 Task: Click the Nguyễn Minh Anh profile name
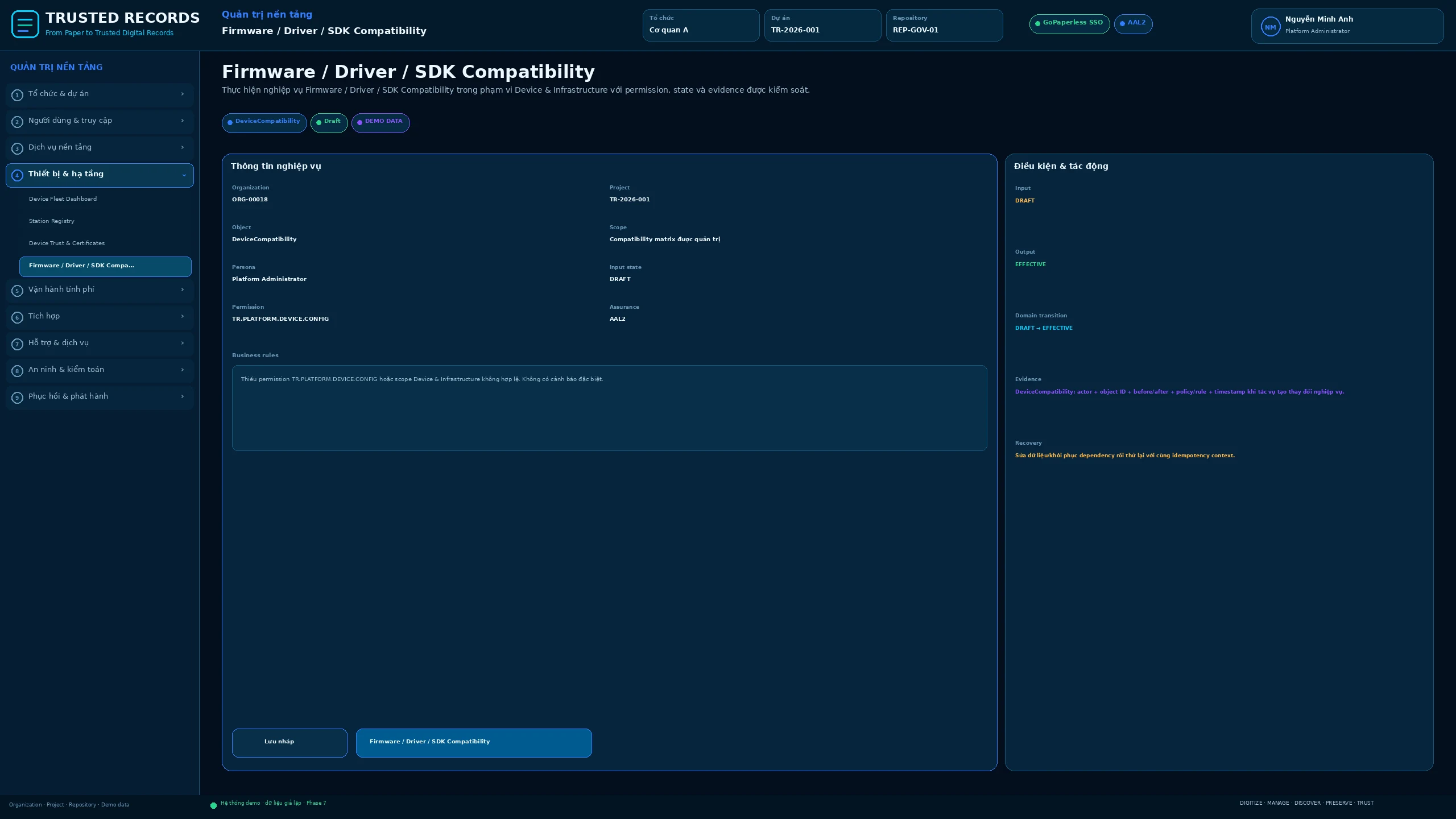1319,19
